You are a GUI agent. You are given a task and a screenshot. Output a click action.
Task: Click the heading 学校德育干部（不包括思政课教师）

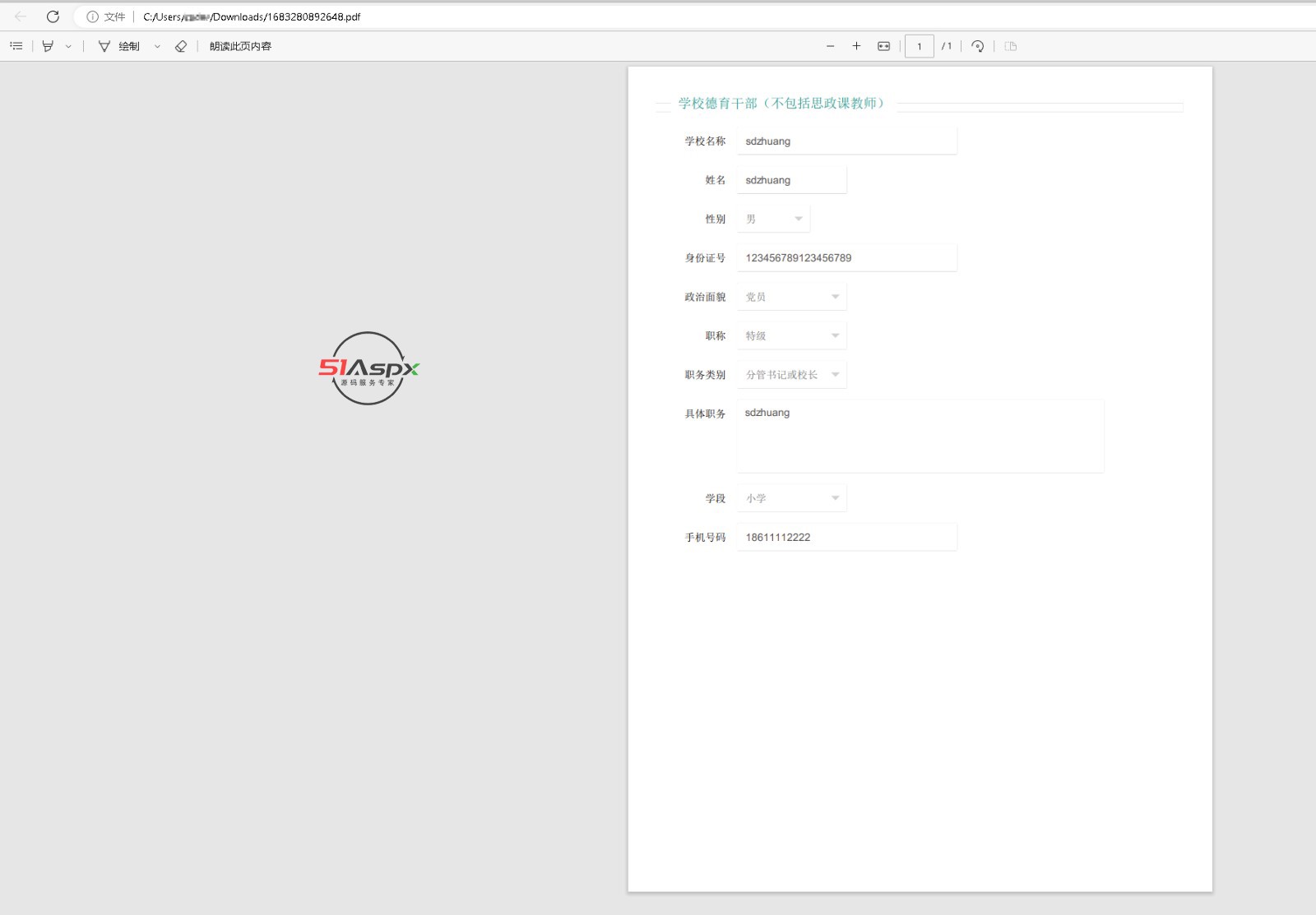(782, 103)
